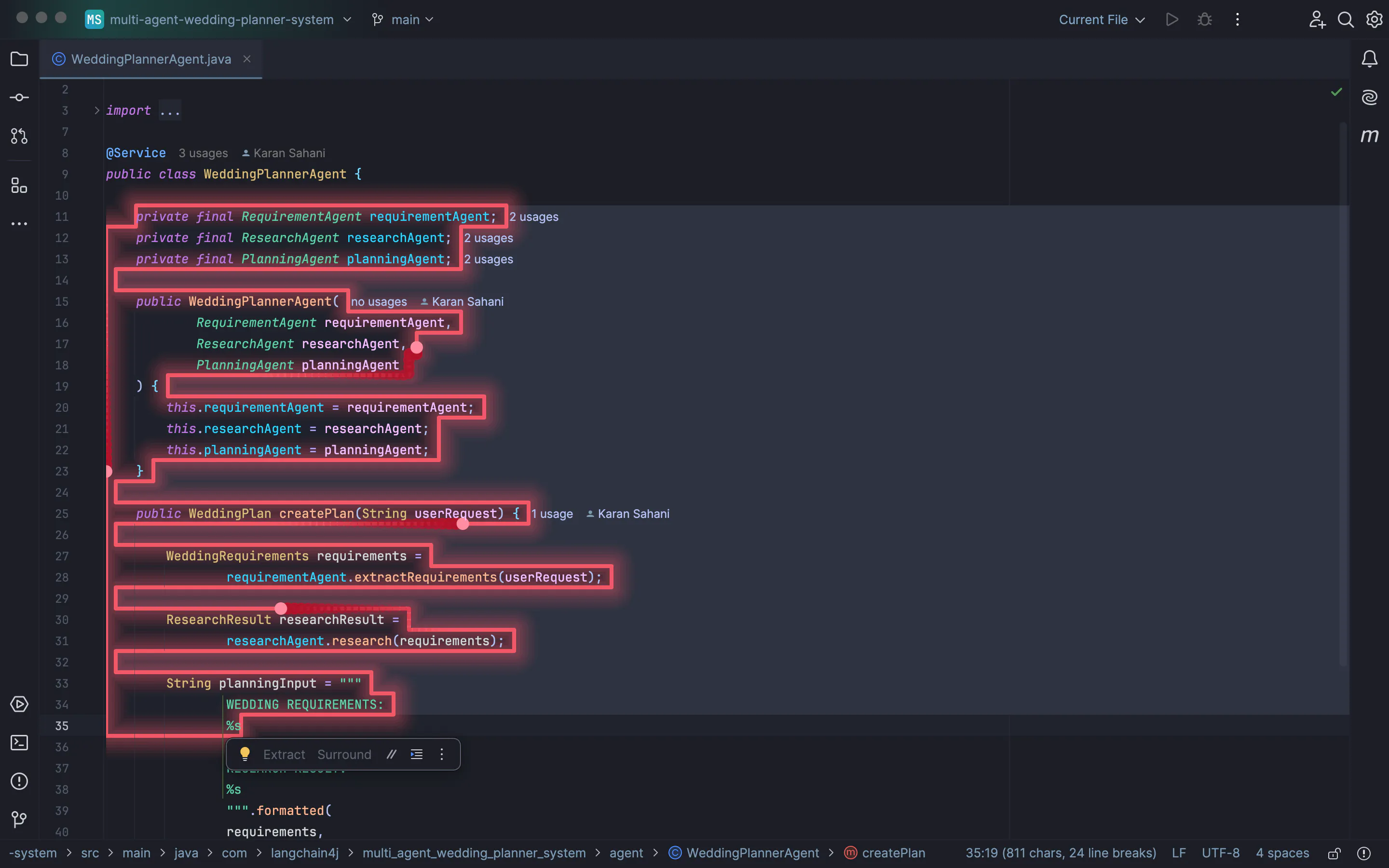Open the Pull Requests tool window
The width and height of the screenshot is (1389, 868).
[19, 136]
